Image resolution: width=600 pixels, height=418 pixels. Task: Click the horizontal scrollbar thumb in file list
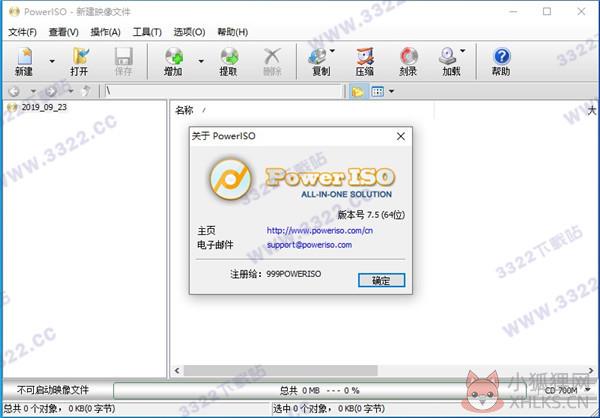pyautogui.click(x=280, y=371)
